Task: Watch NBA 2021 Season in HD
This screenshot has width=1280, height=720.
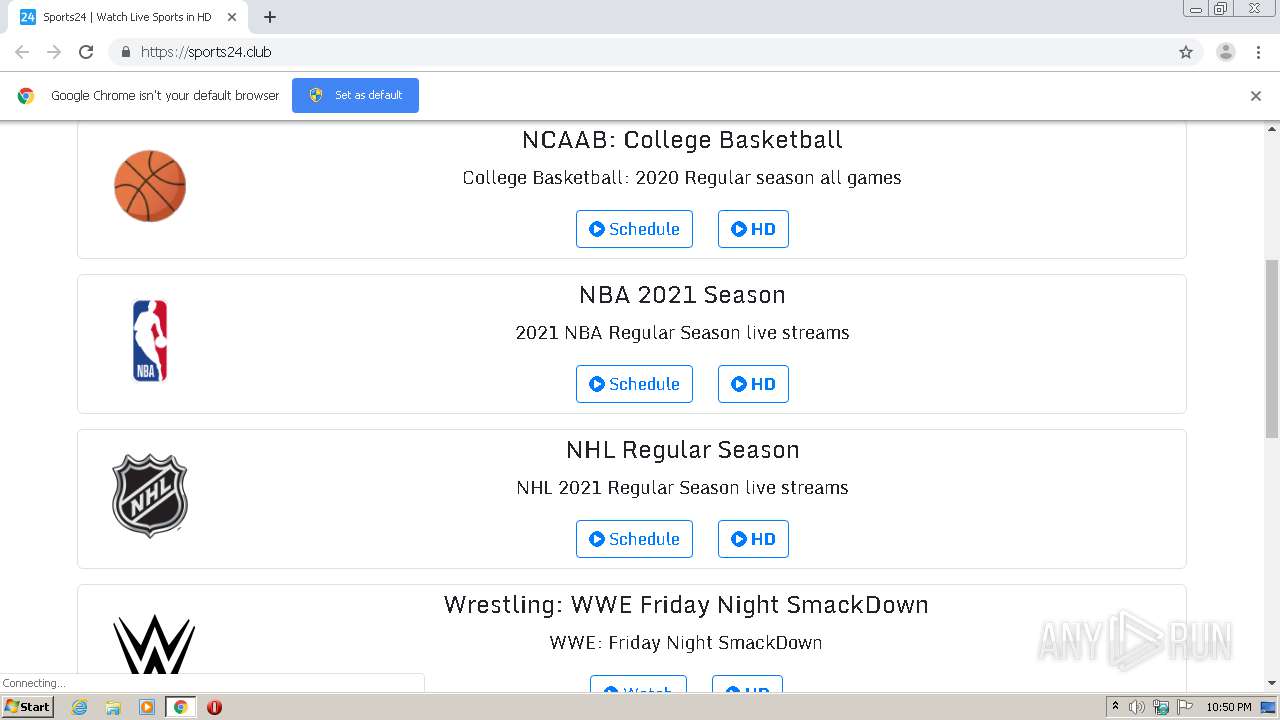Action: 753,384
